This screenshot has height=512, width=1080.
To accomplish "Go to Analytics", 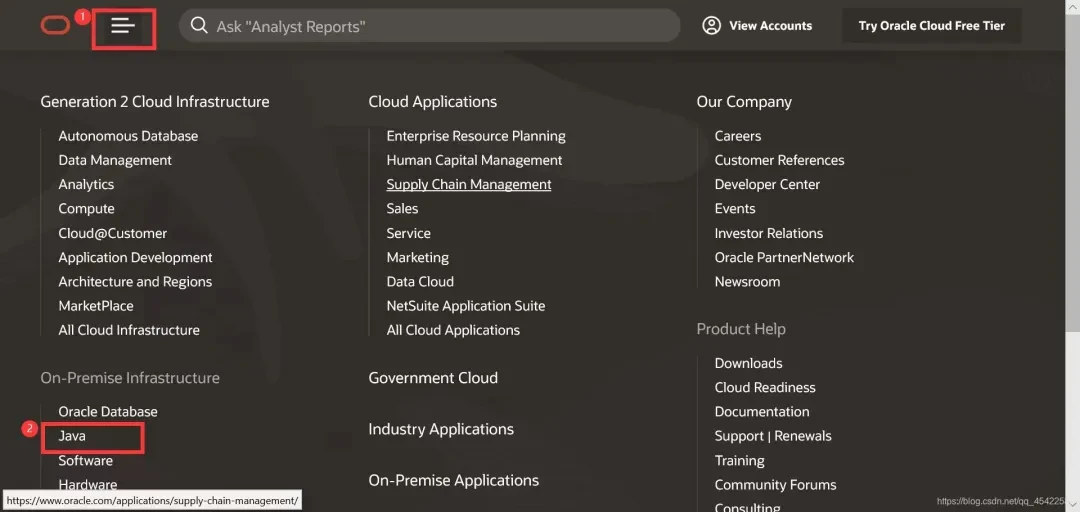I will [x=86, y=184].
